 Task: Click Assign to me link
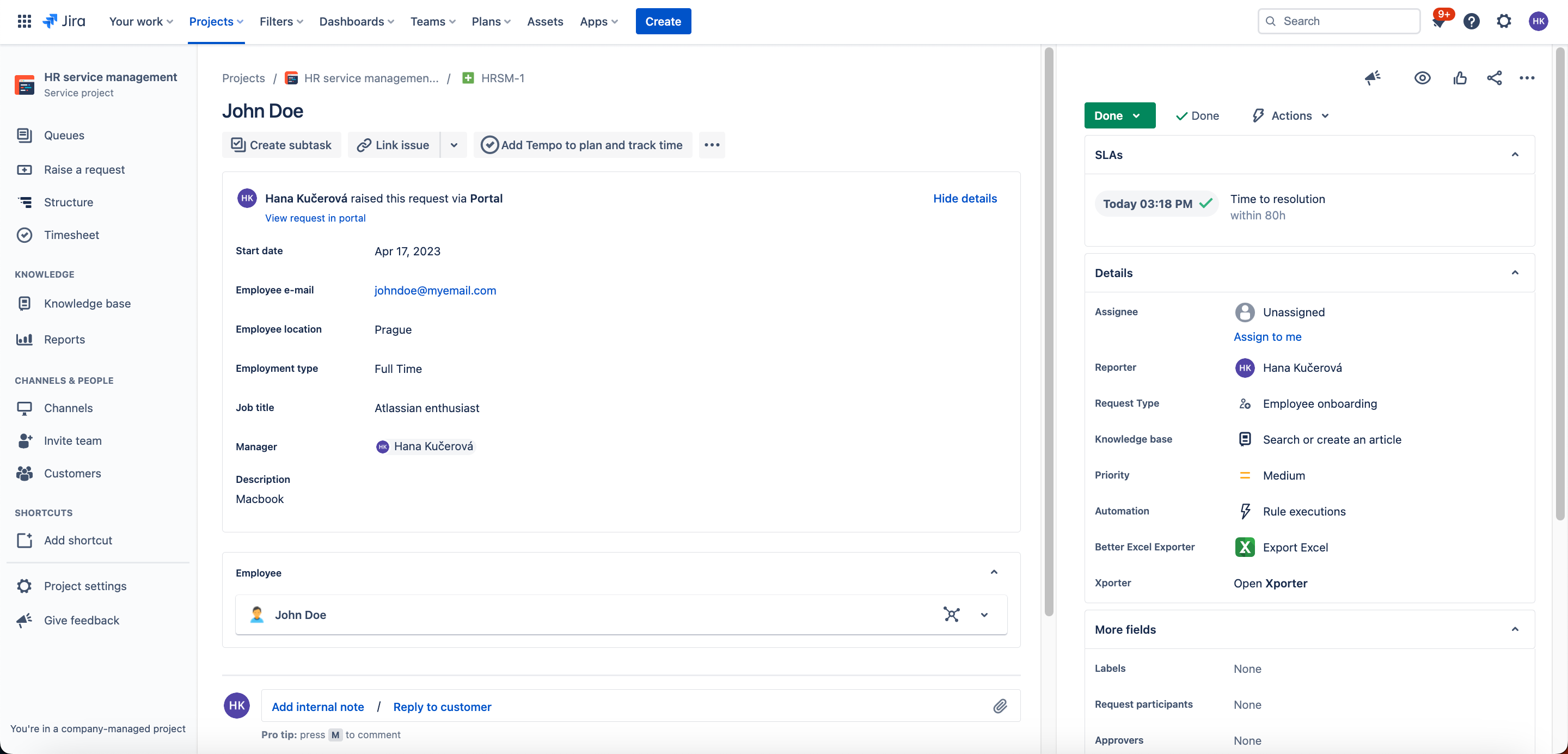point(1267,336)
